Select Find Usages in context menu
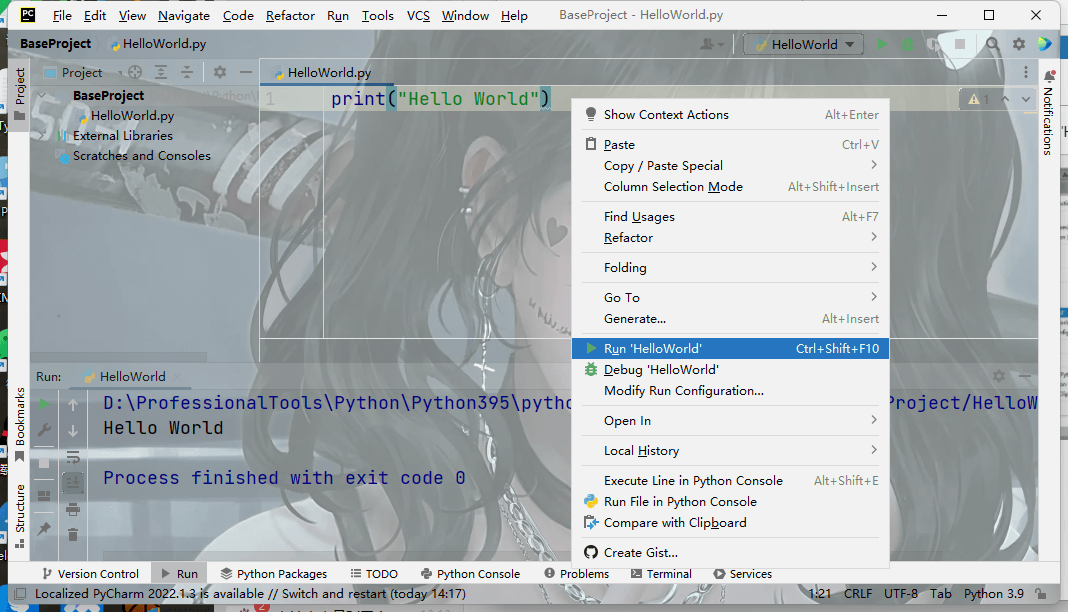The image size is (1068, 612). tap(730, 216)
